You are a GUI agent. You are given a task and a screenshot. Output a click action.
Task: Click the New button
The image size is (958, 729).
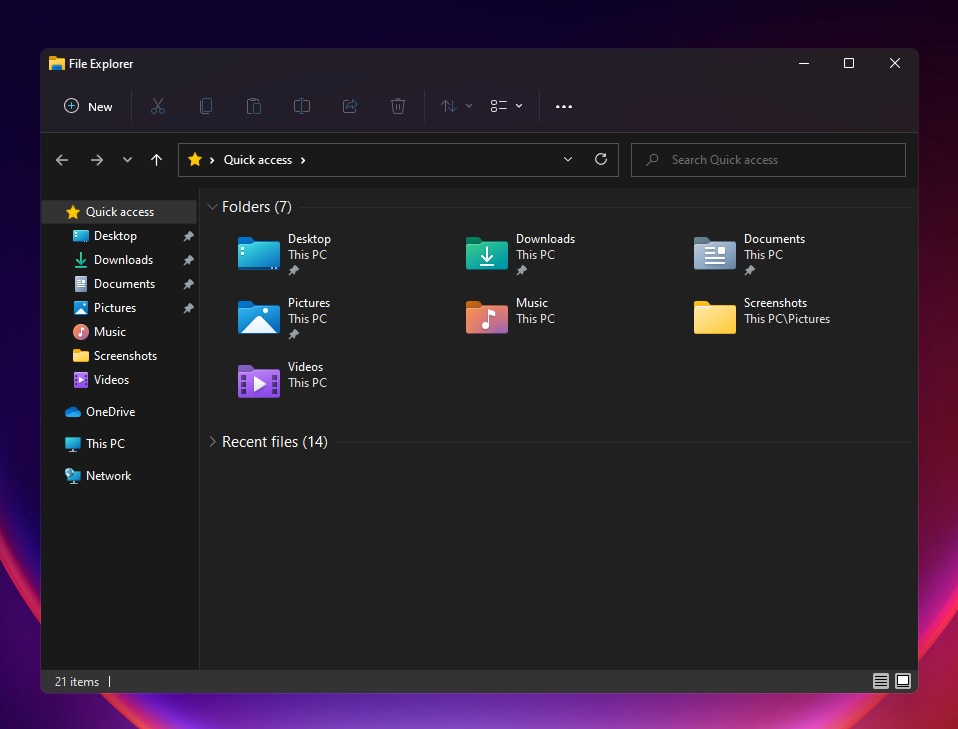tap(88, 106)
